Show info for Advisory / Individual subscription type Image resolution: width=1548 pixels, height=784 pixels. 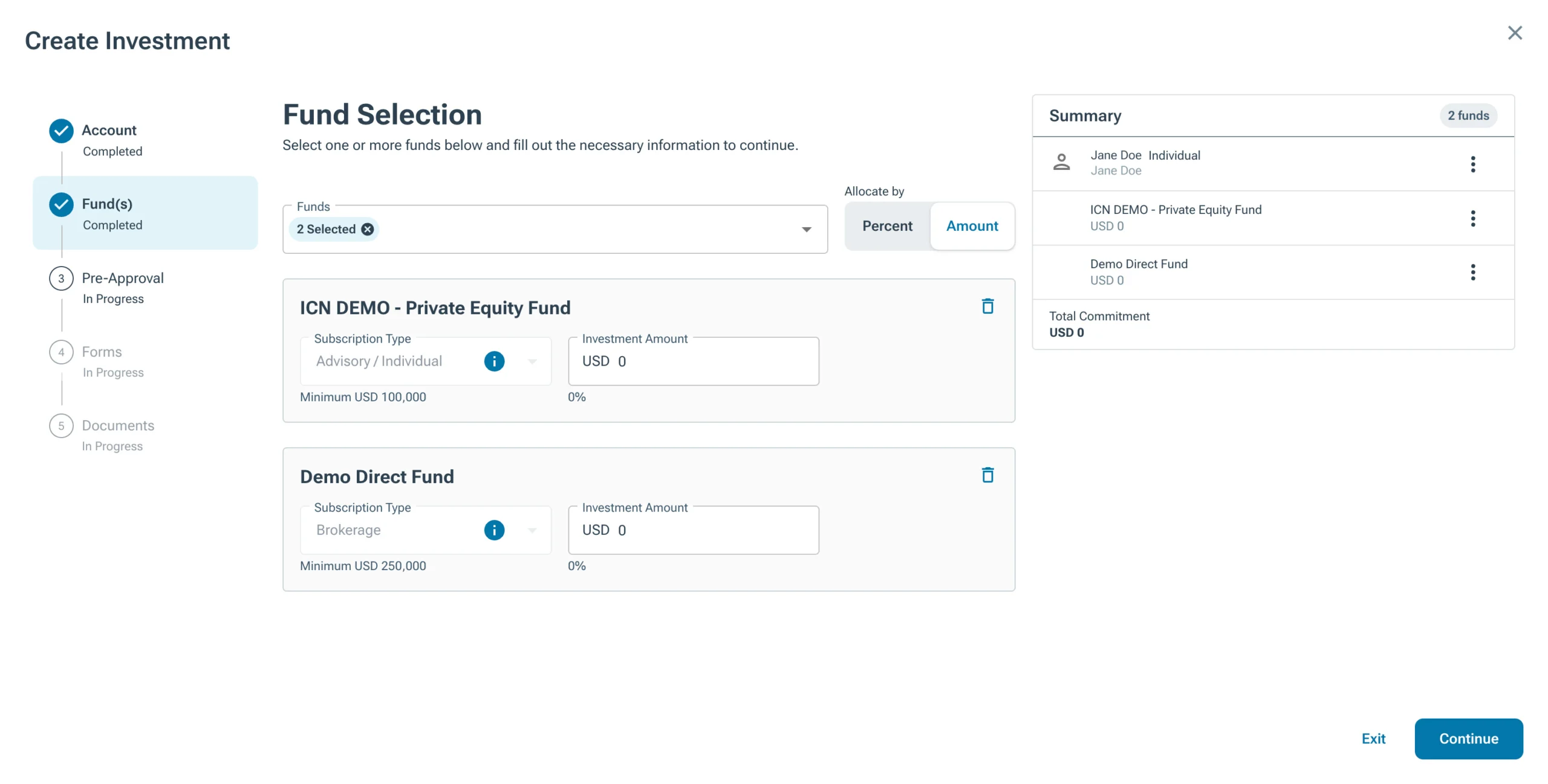(x=494, y=361)
